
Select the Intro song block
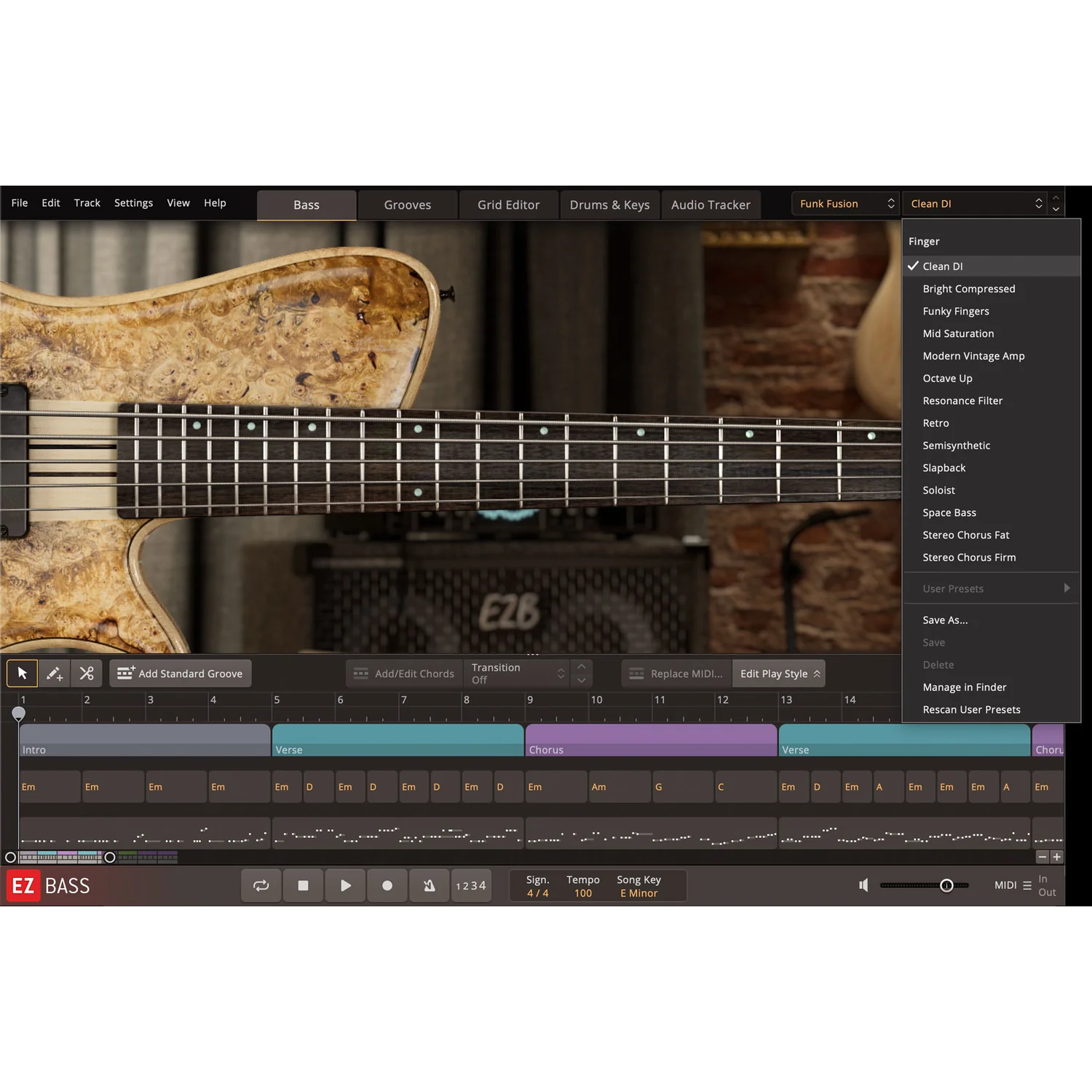coord(145,740)
